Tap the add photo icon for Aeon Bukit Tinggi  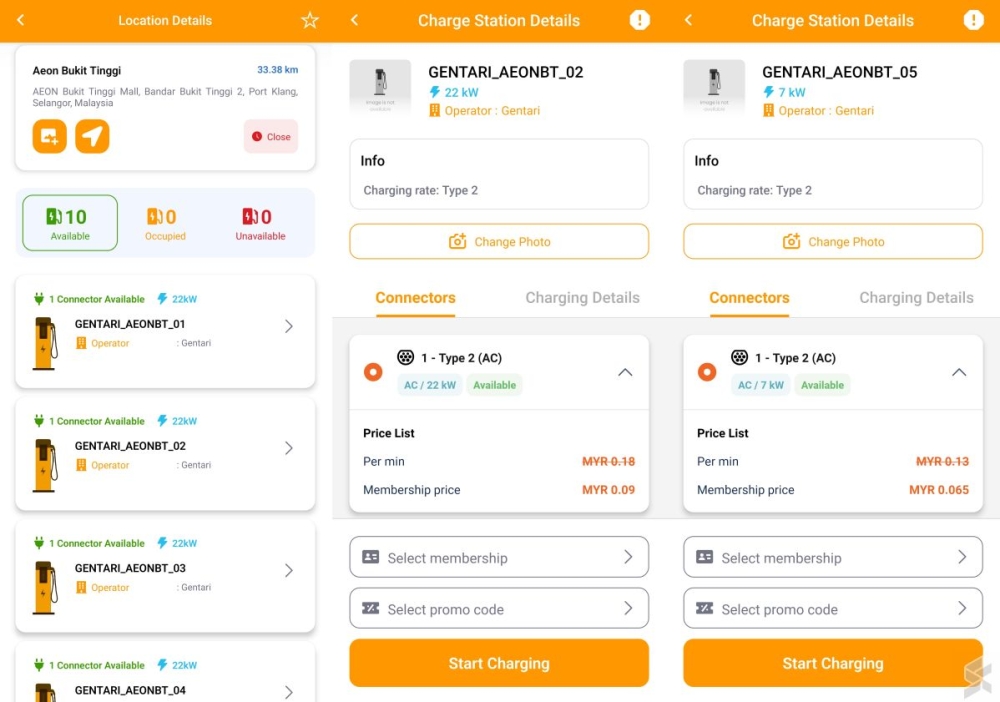[x=49, y=136]
